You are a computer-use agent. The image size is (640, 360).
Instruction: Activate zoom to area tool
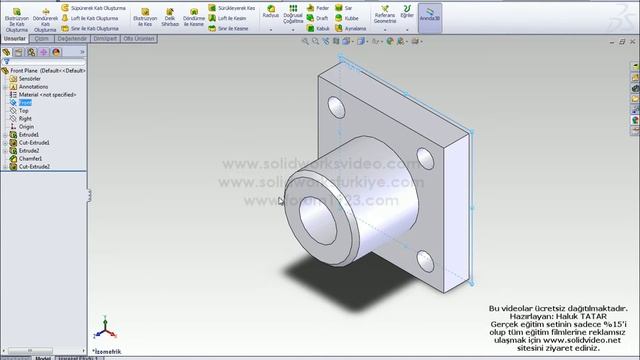click(315, 41)
